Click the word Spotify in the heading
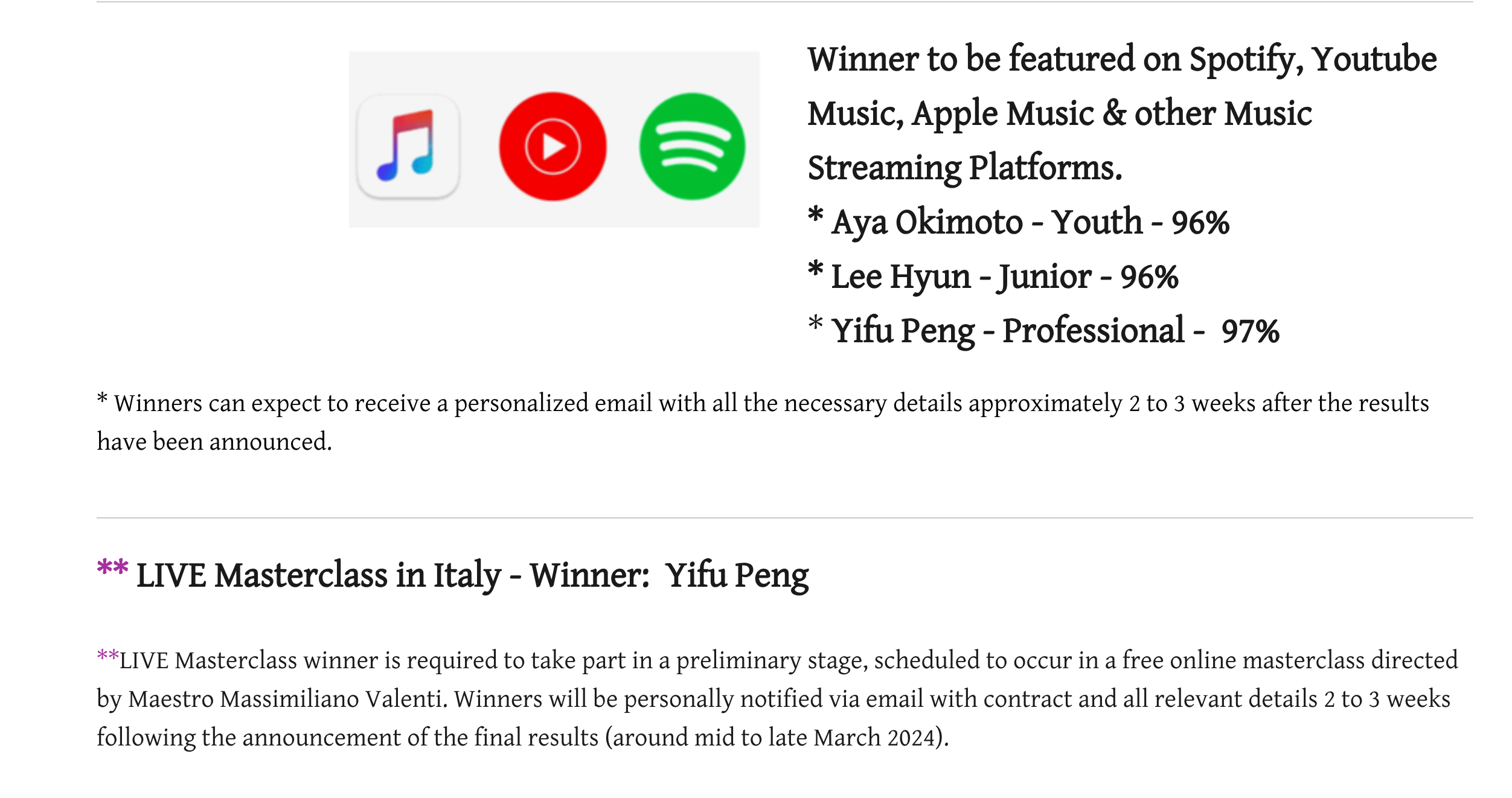This screenshot has width=1512, height=798. pos(1245,60)
